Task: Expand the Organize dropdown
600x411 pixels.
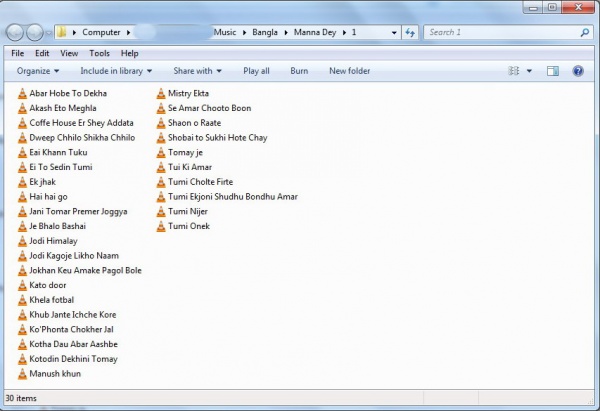Action: (38, 71)
